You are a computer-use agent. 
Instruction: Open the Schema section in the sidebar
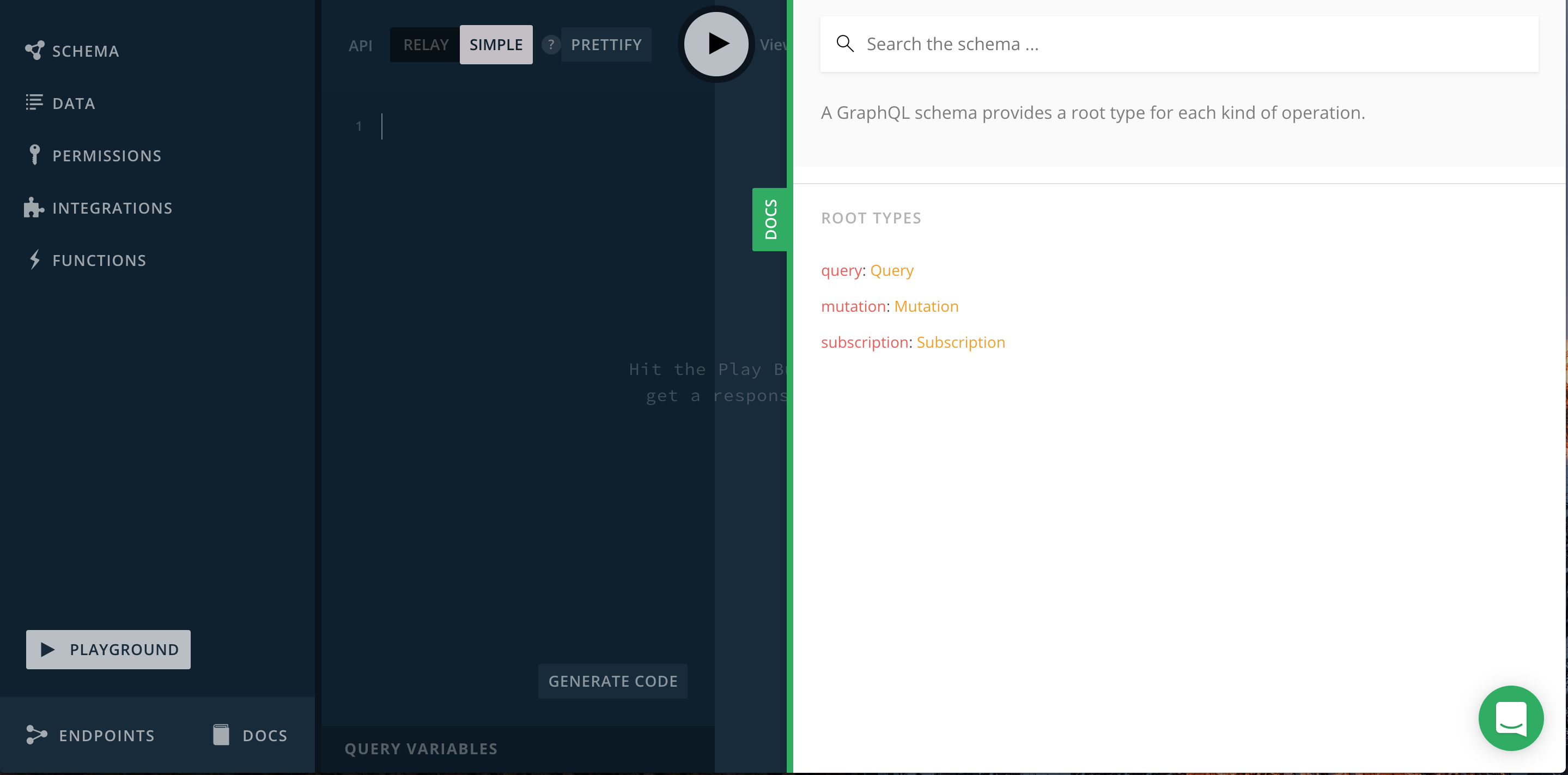pos(72,51)
